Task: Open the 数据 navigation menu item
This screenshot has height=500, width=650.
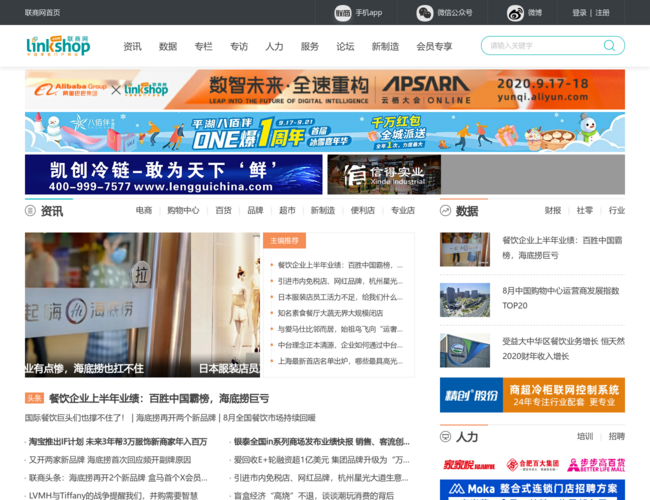Action: [x=168, y=46]
